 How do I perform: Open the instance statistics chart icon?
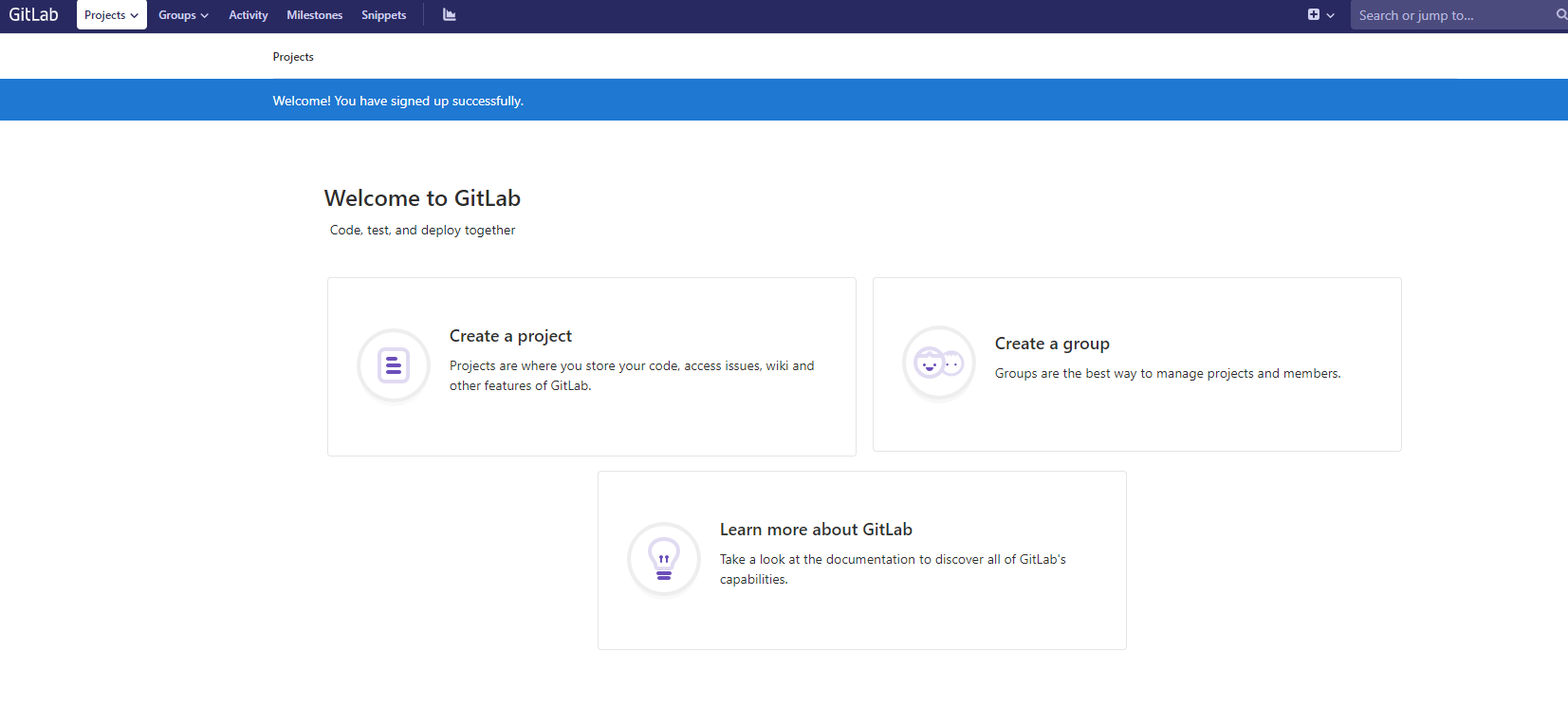pyautogui.click(x=450, y=15)
